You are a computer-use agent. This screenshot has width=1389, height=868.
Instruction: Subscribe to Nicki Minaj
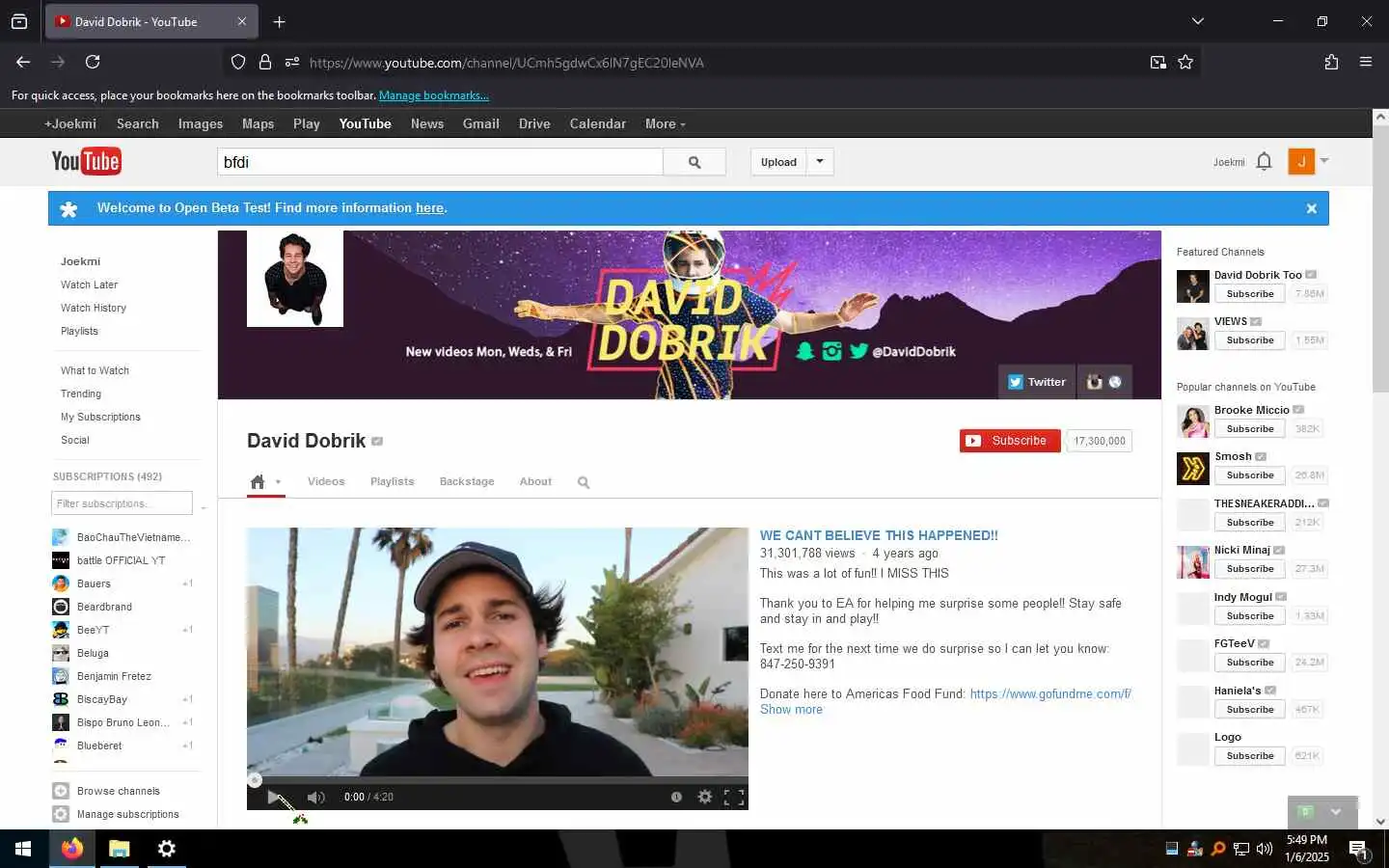tap(1250, 569)
